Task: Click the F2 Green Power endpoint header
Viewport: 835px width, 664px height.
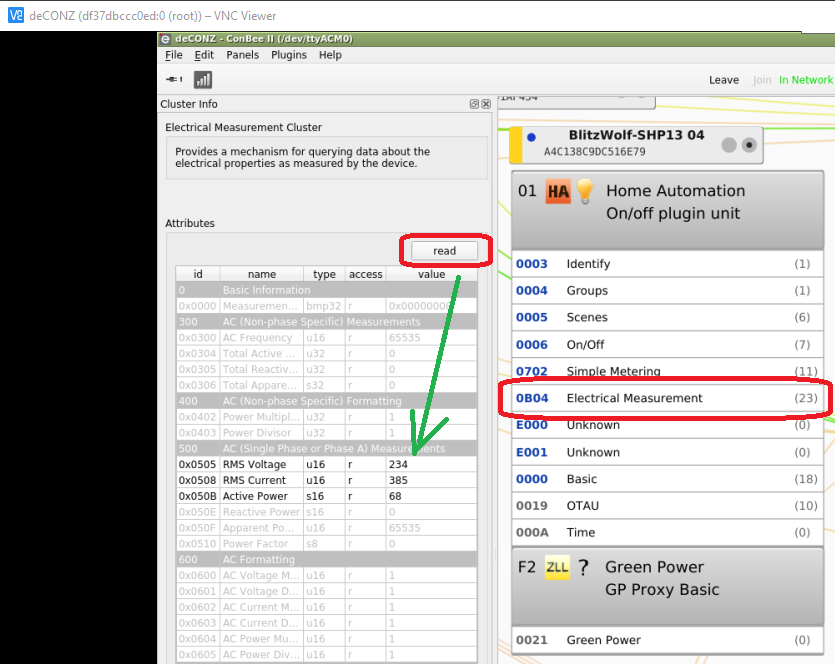Action: [x=667, y=586]
